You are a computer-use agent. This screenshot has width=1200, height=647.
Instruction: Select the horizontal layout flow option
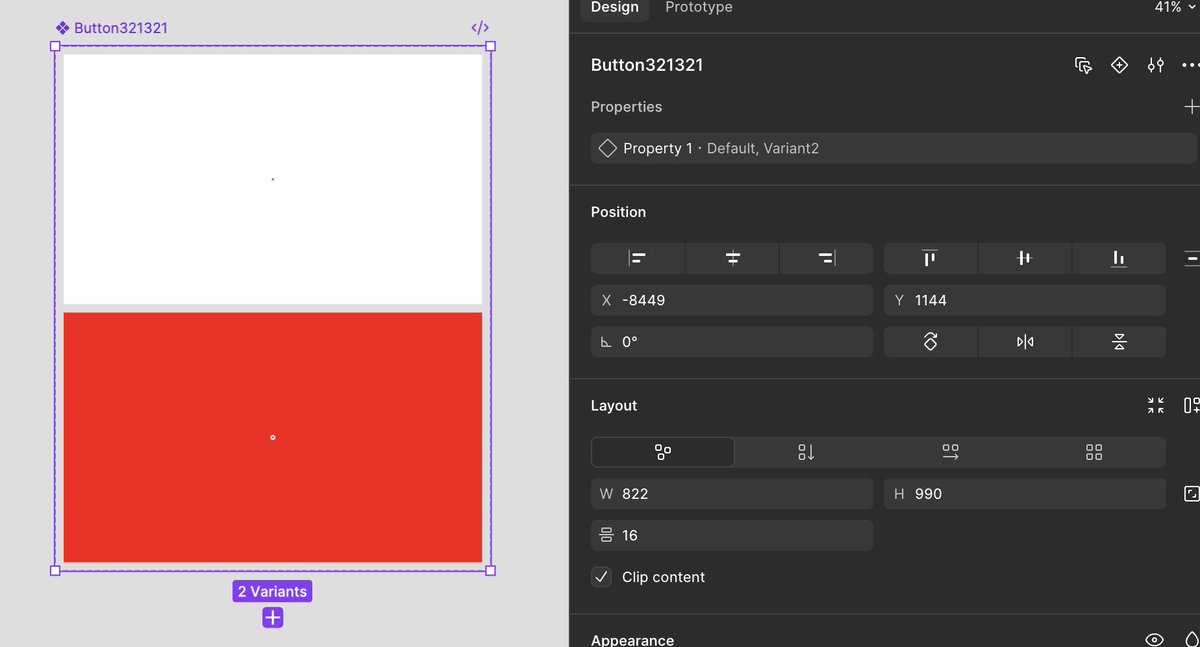pyautogui.click(x=950, y=452)
